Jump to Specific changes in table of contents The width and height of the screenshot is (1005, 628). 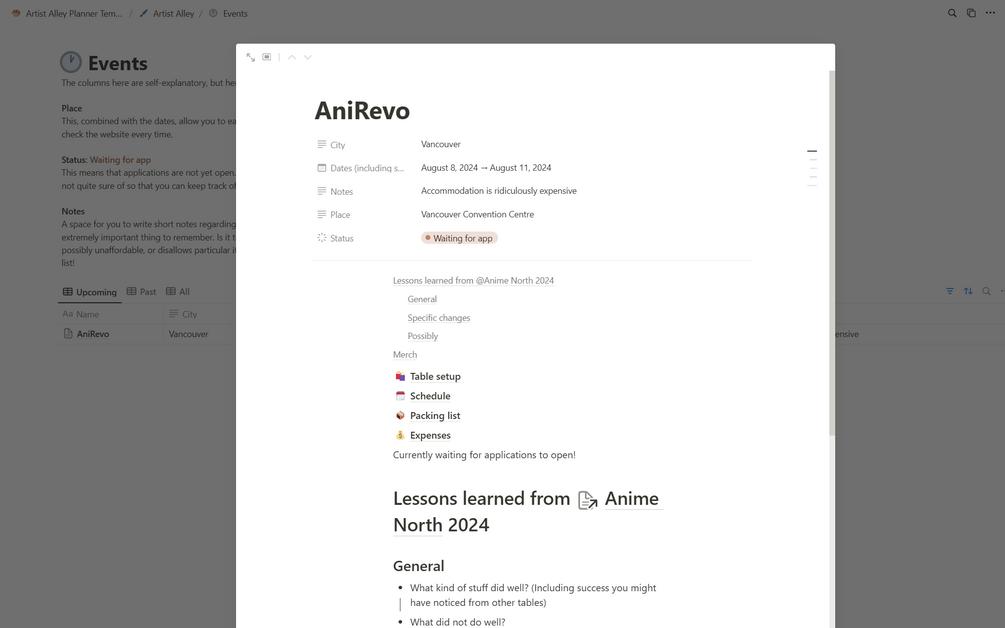click(x=438, y=318)
